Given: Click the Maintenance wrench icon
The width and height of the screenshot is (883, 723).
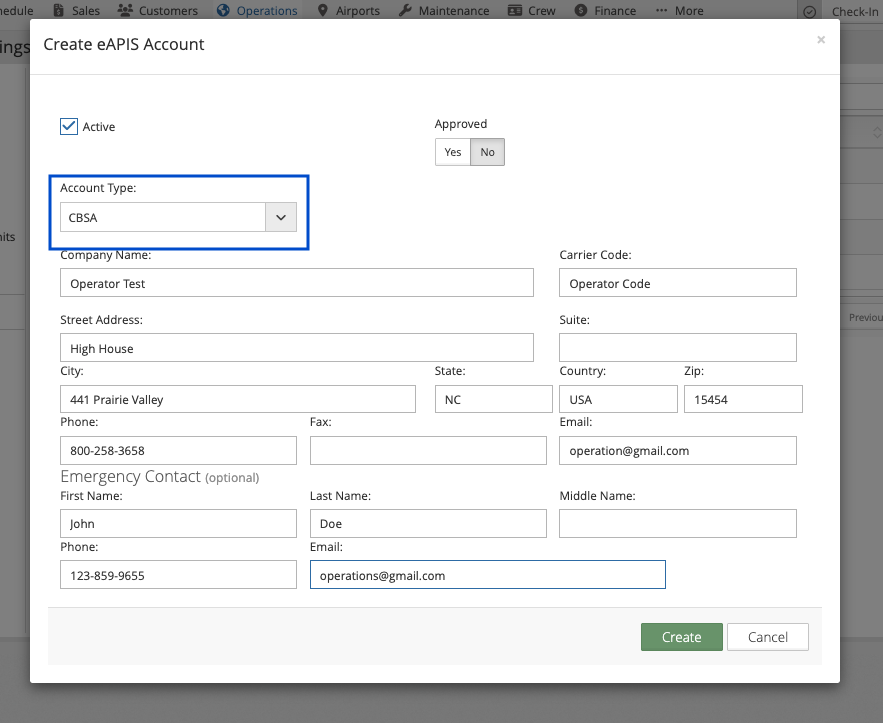Looking at the screenshot, I should click(x=405, y=11).
